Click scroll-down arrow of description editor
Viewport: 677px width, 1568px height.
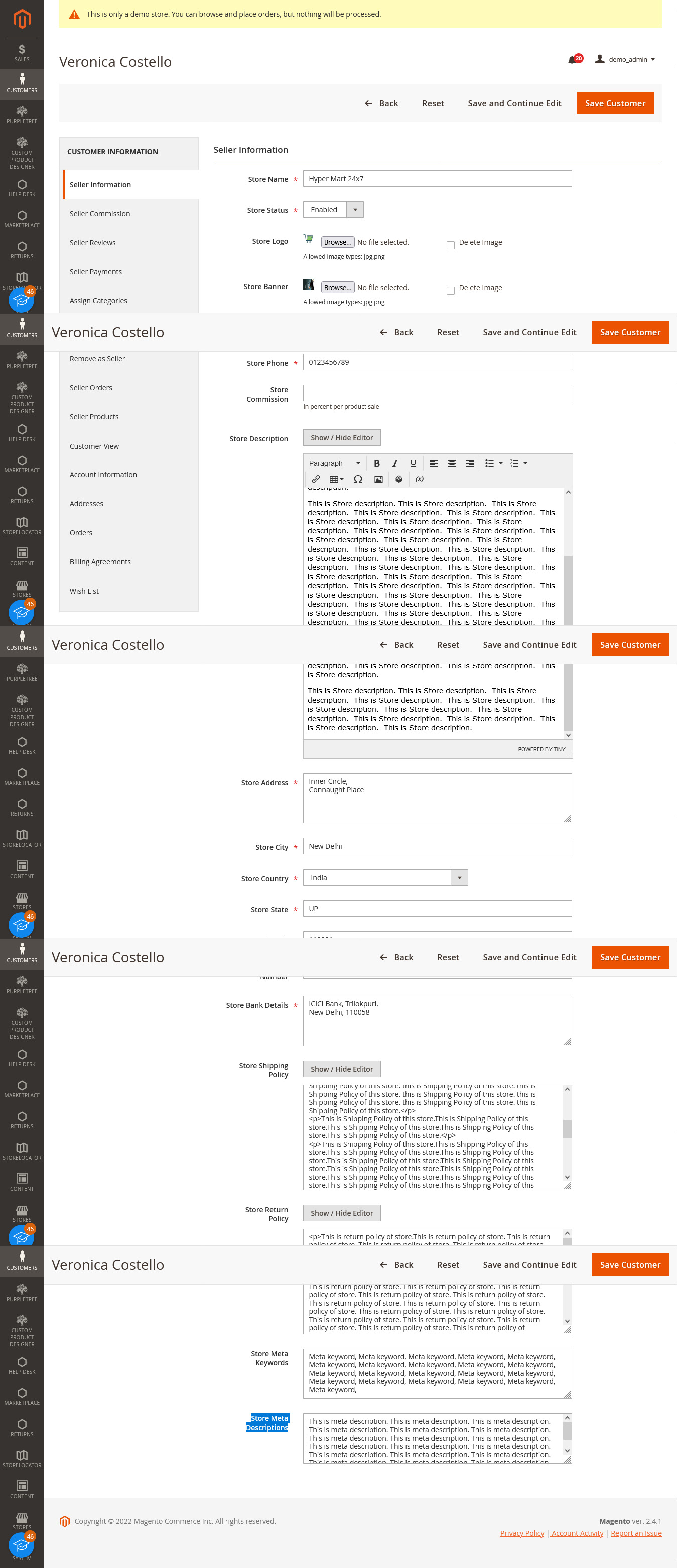point(568,735)
